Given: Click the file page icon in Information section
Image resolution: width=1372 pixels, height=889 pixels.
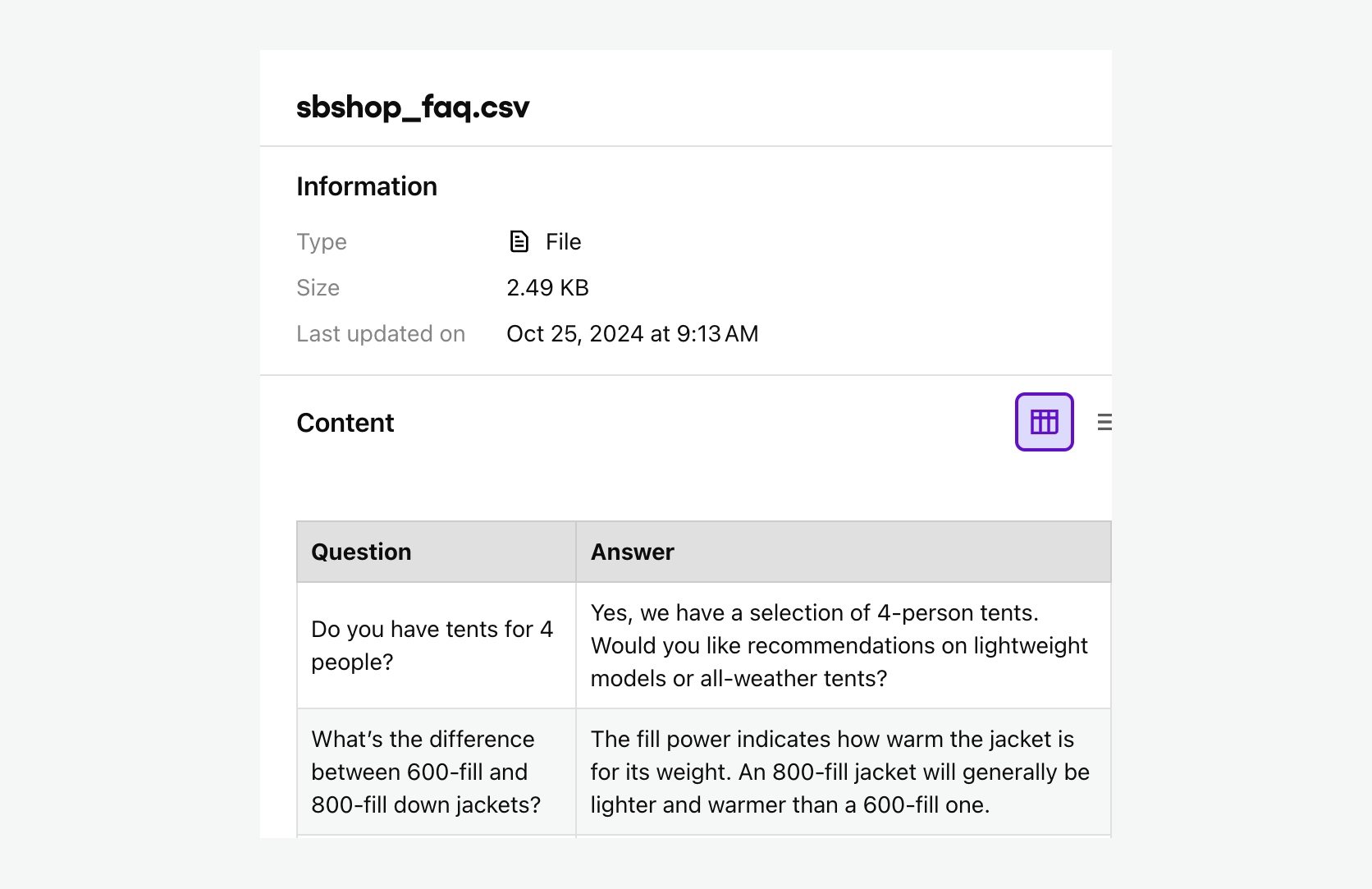Looking at the screenshot, I should [518, 241].
